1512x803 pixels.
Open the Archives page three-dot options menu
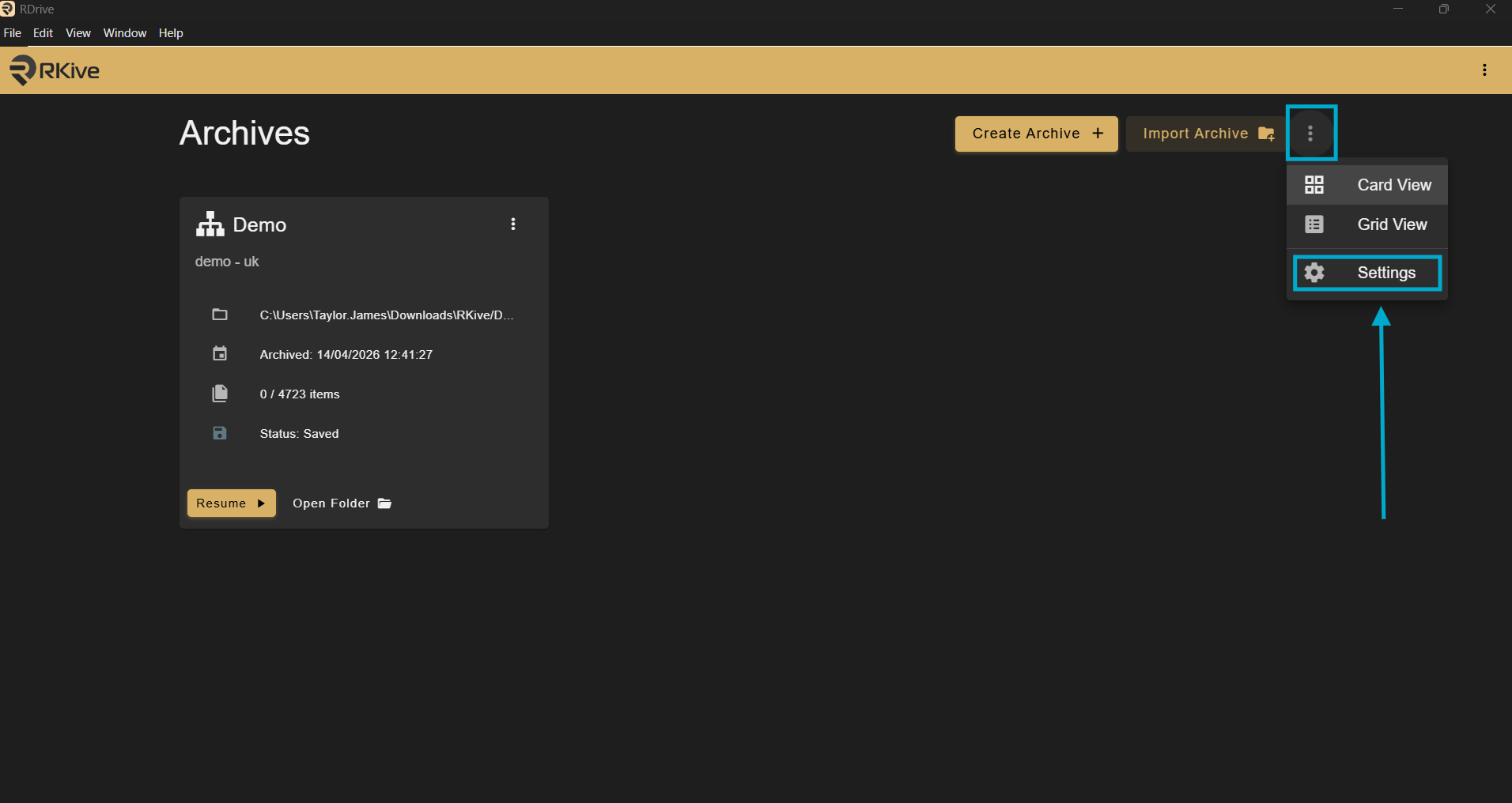[x=1310, y=134]
